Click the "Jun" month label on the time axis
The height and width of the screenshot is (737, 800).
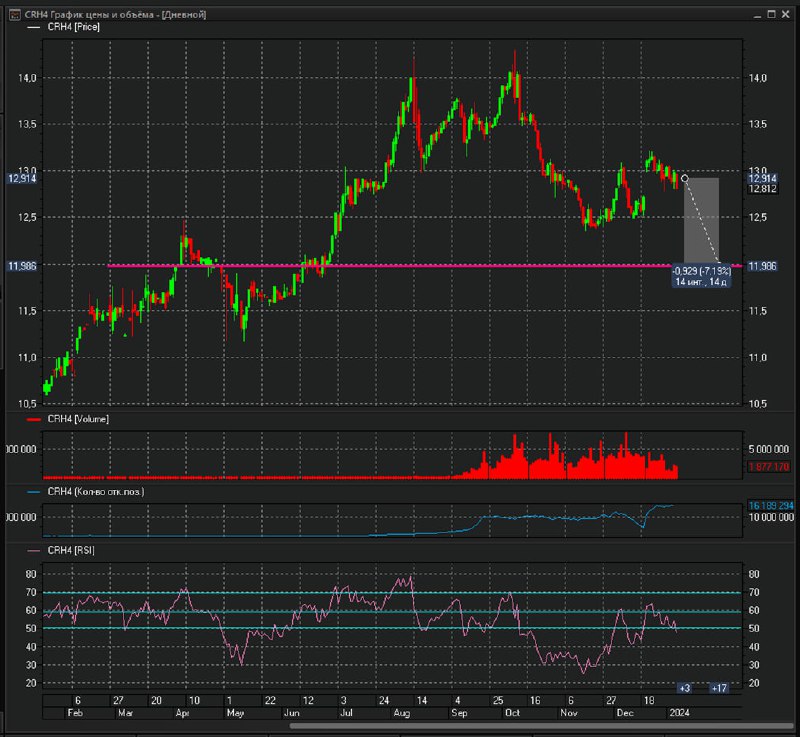291,713
